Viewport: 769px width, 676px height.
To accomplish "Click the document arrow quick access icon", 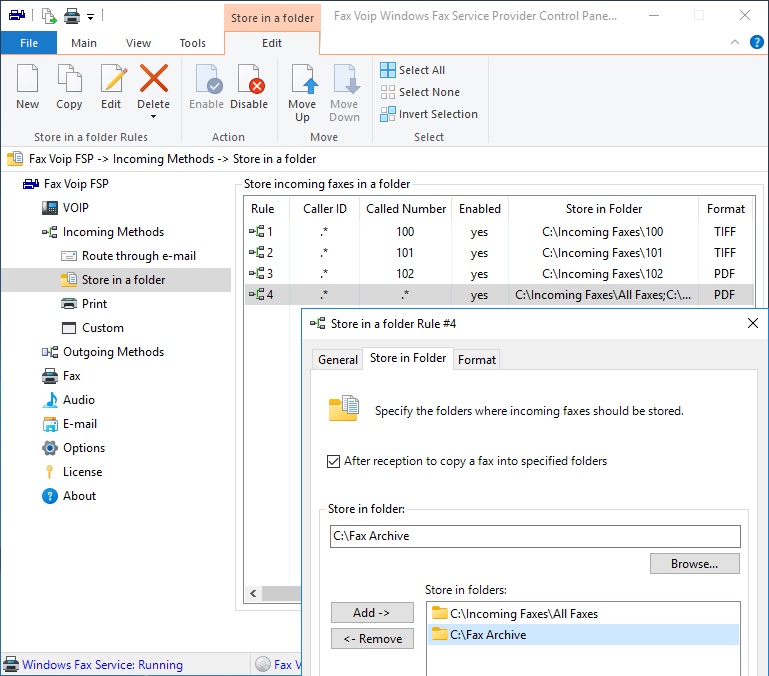I will pyautogui.click(x=49, y=16).
